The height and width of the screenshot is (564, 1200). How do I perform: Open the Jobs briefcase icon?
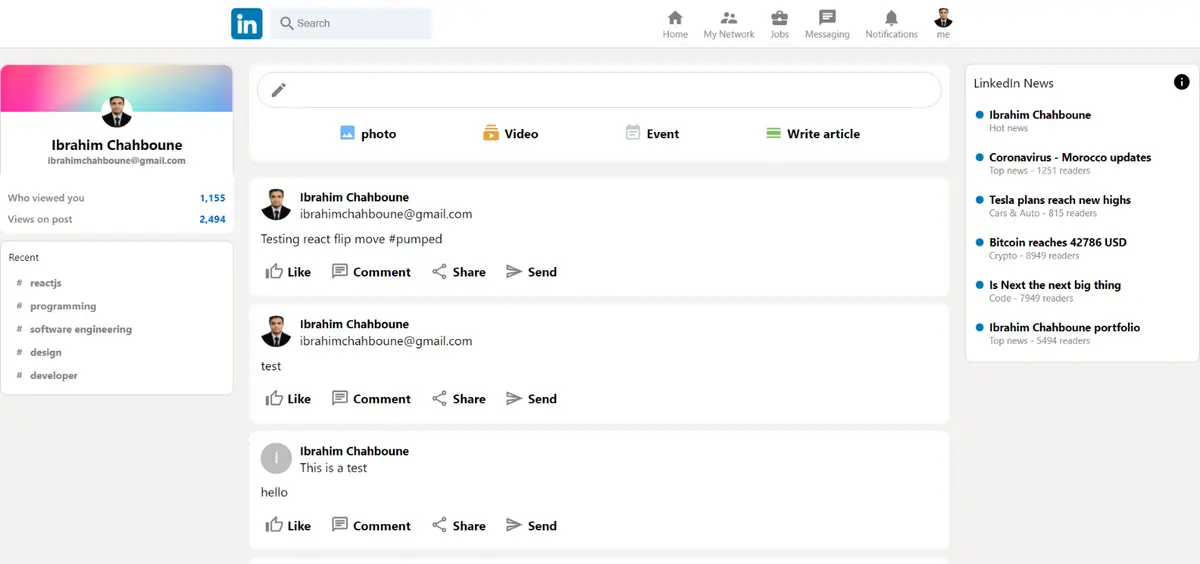[779, 18]
